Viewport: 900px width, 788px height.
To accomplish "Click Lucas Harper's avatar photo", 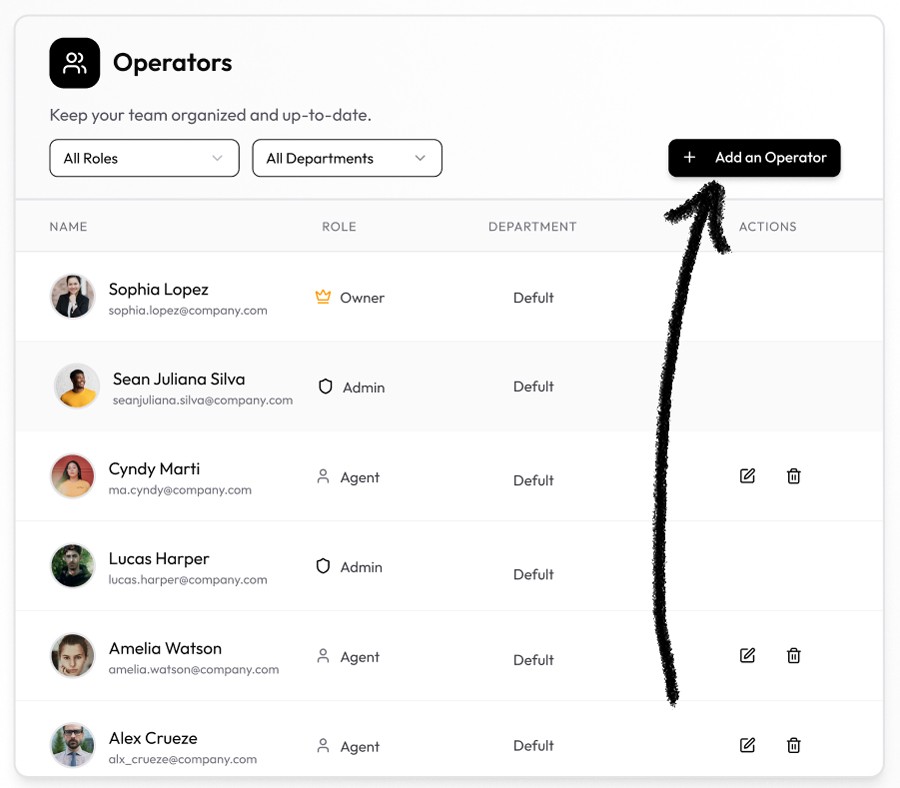I will (72, 565).
